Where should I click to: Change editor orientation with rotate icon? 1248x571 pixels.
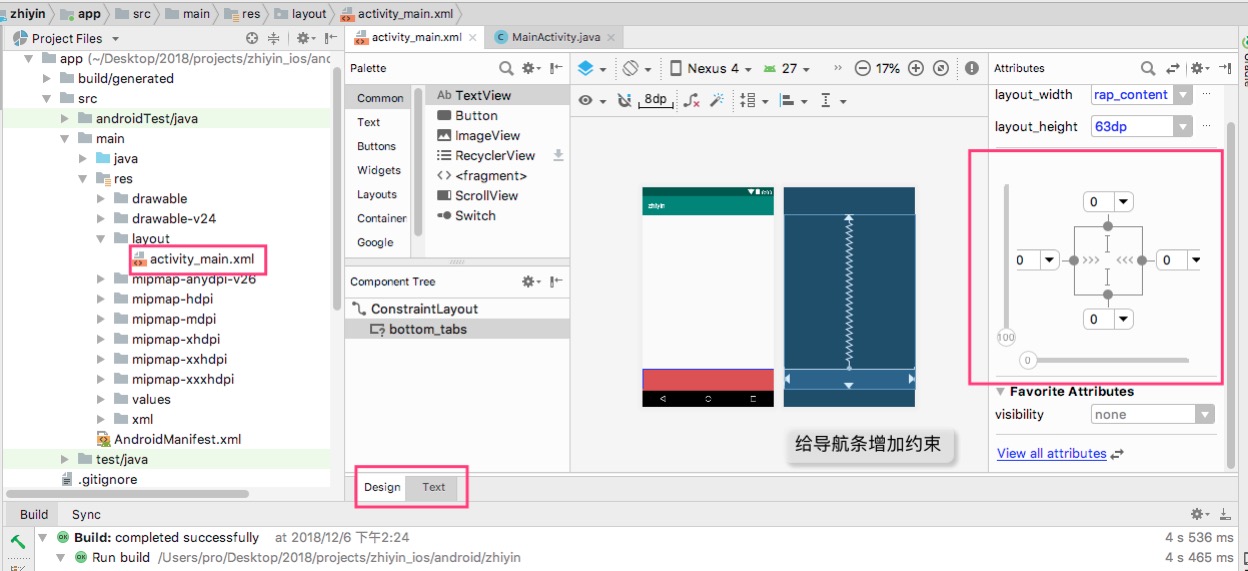click(636, 68)
